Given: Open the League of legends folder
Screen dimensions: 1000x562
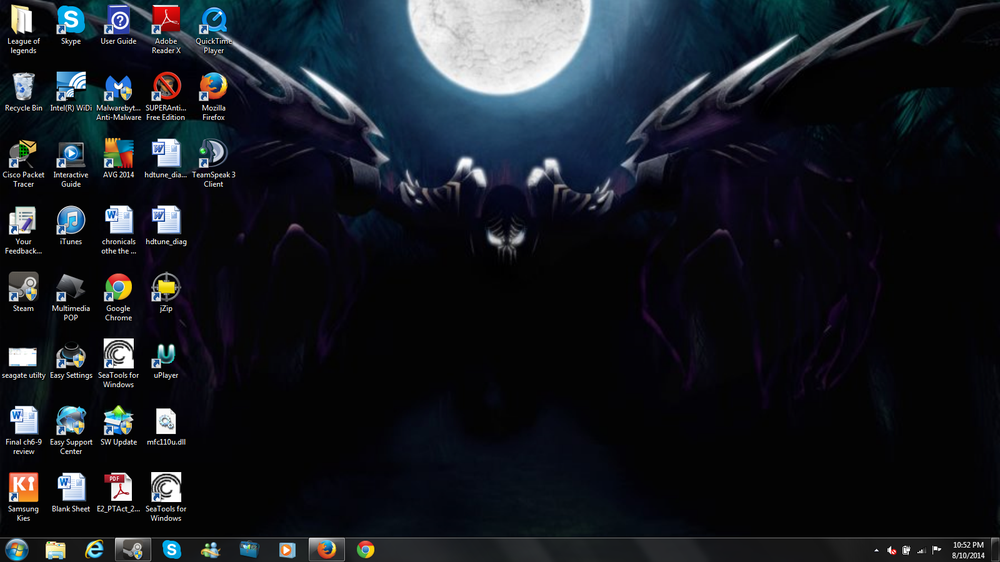Looking at the screenshot, I should 23,29.
